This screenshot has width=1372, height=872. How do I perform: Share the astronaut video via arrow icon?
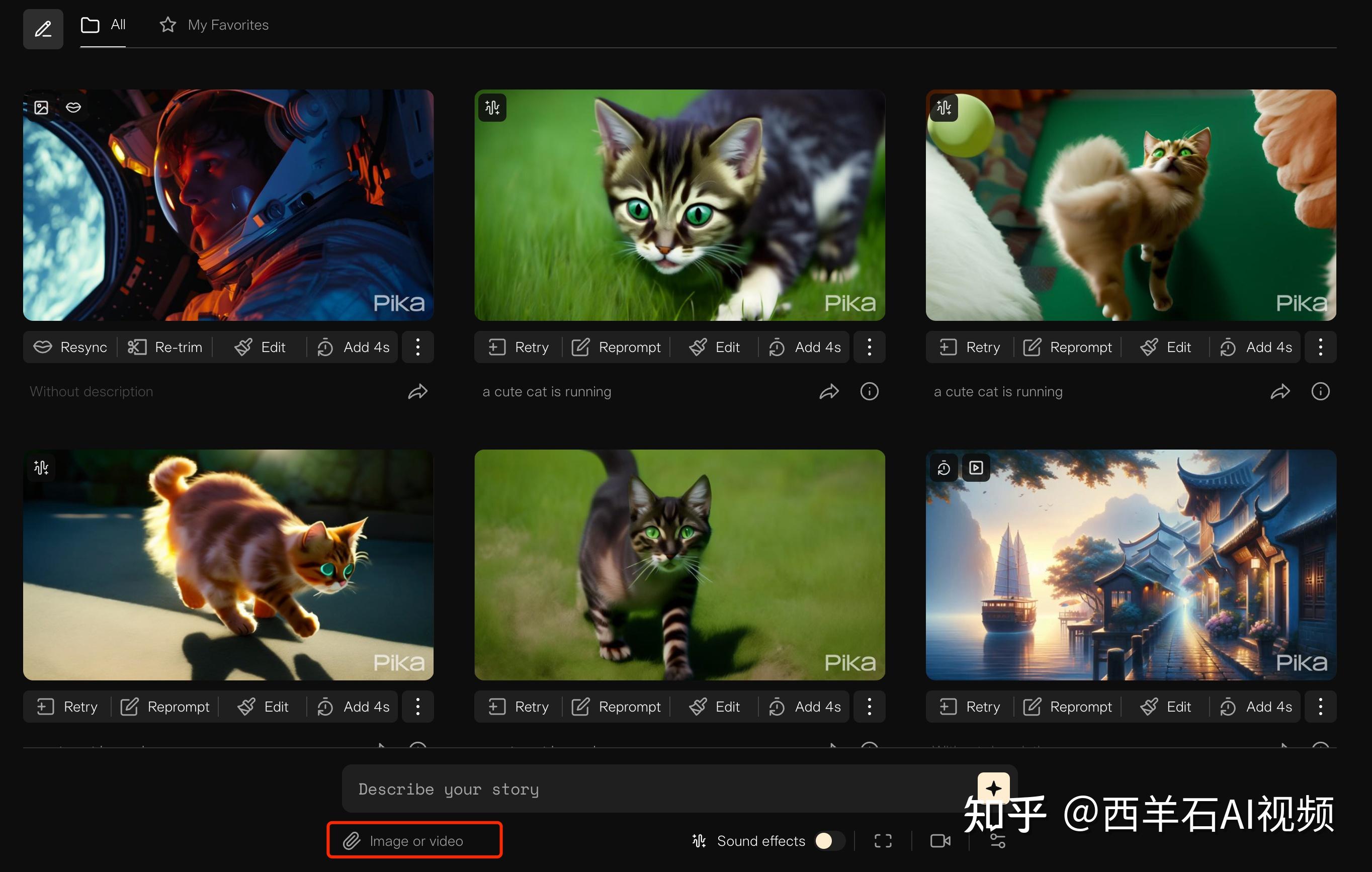(417, 391)
